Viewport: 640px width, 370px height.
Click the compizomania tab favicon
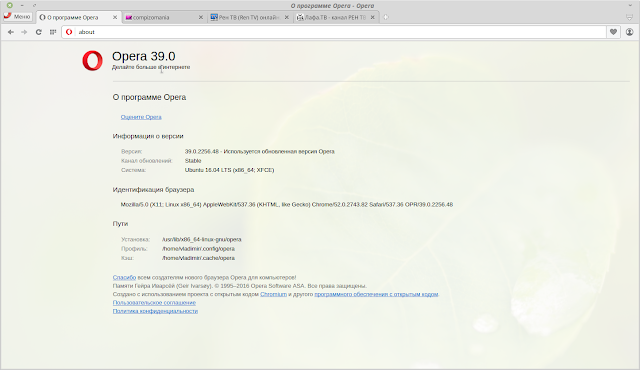129,18
